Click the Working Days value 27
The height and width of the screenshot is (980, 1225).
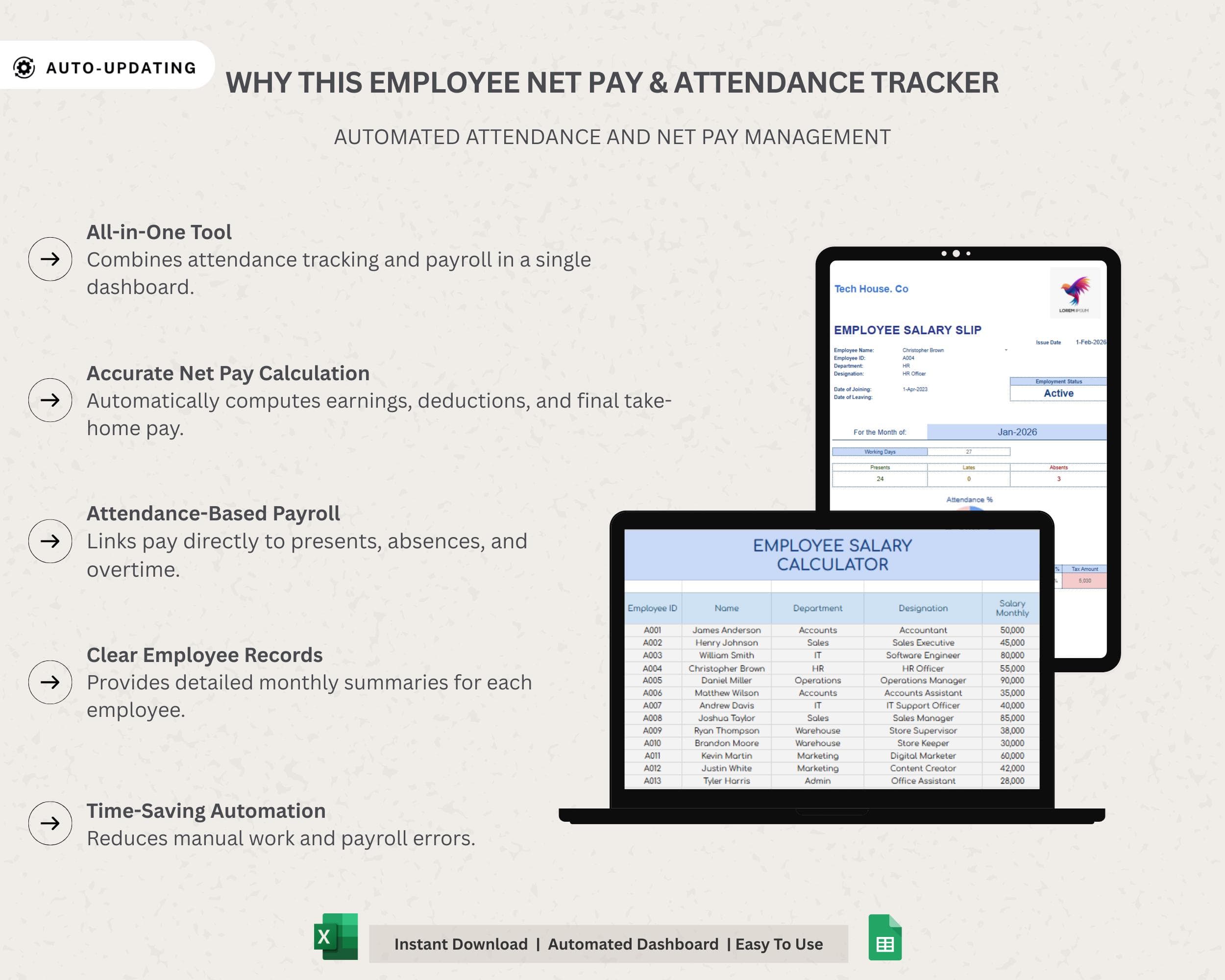coord(969,452)
